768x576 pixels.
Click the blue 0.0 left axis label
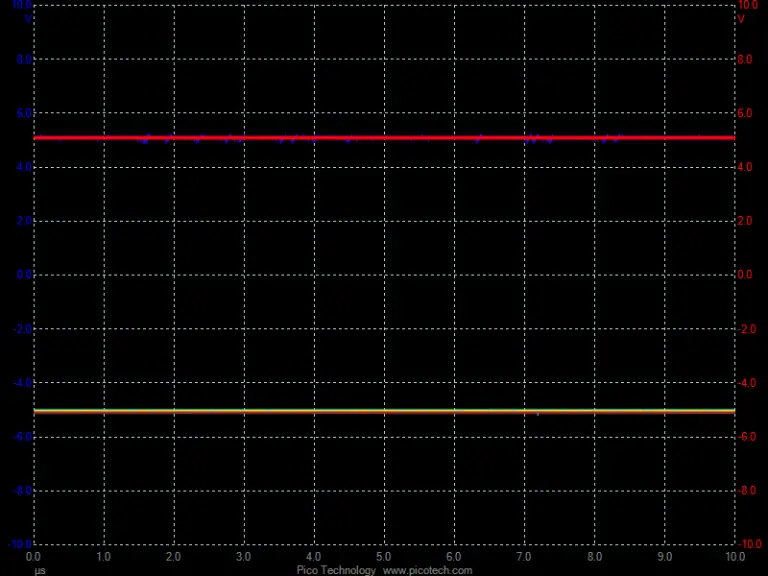click(x=24, y=274)
